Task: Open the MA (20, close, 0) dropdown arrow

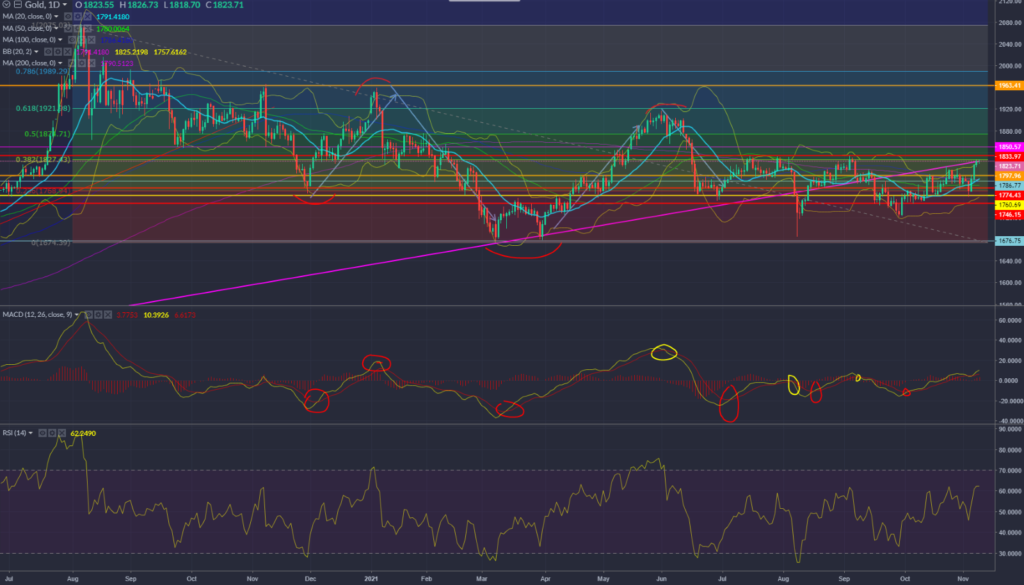Action: tap(56, 17)
